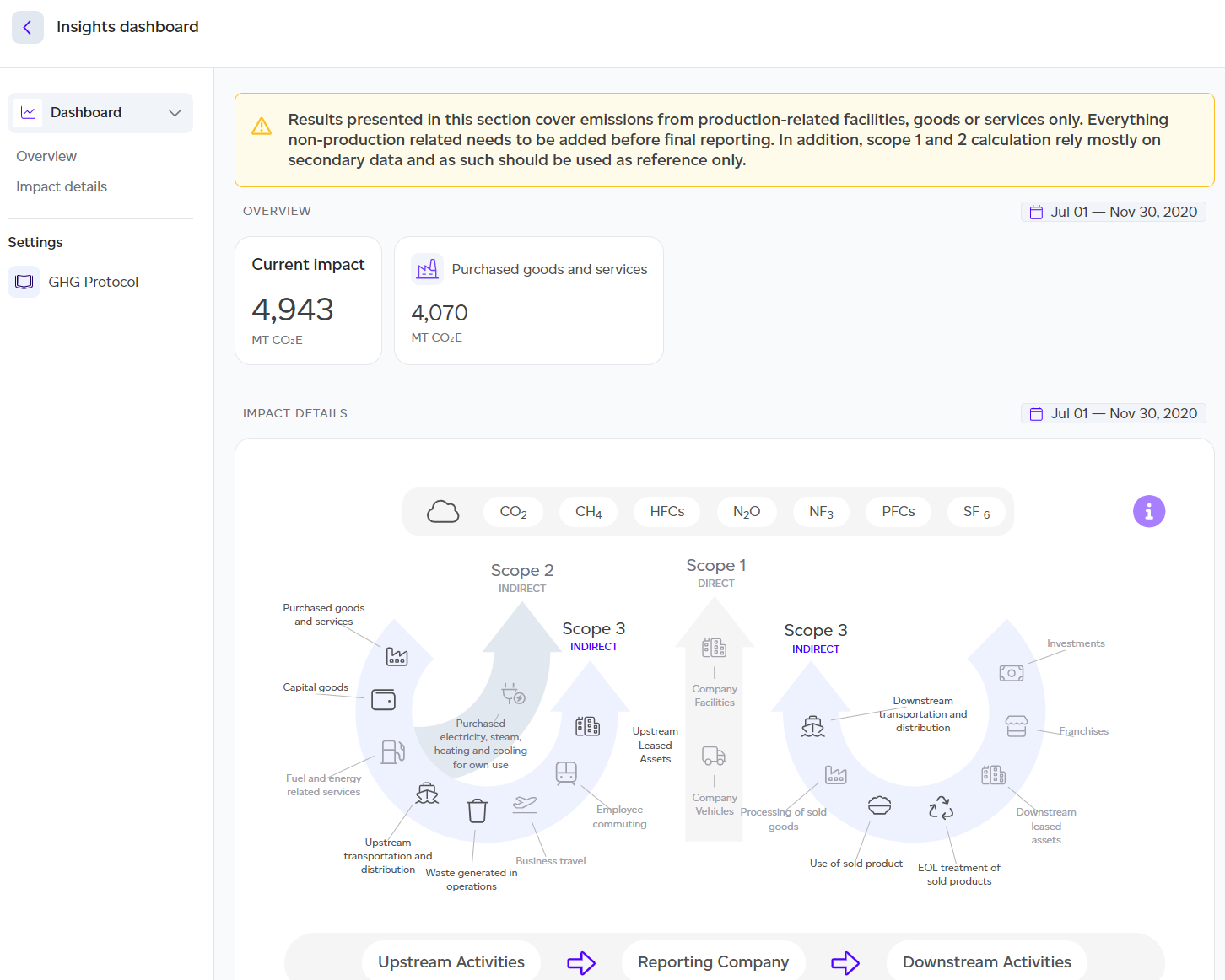Image resolution: width=1225 pixels, height=980 pixels.
Task: Click the arrow after Upstream Activities
Action: point(581,962)
